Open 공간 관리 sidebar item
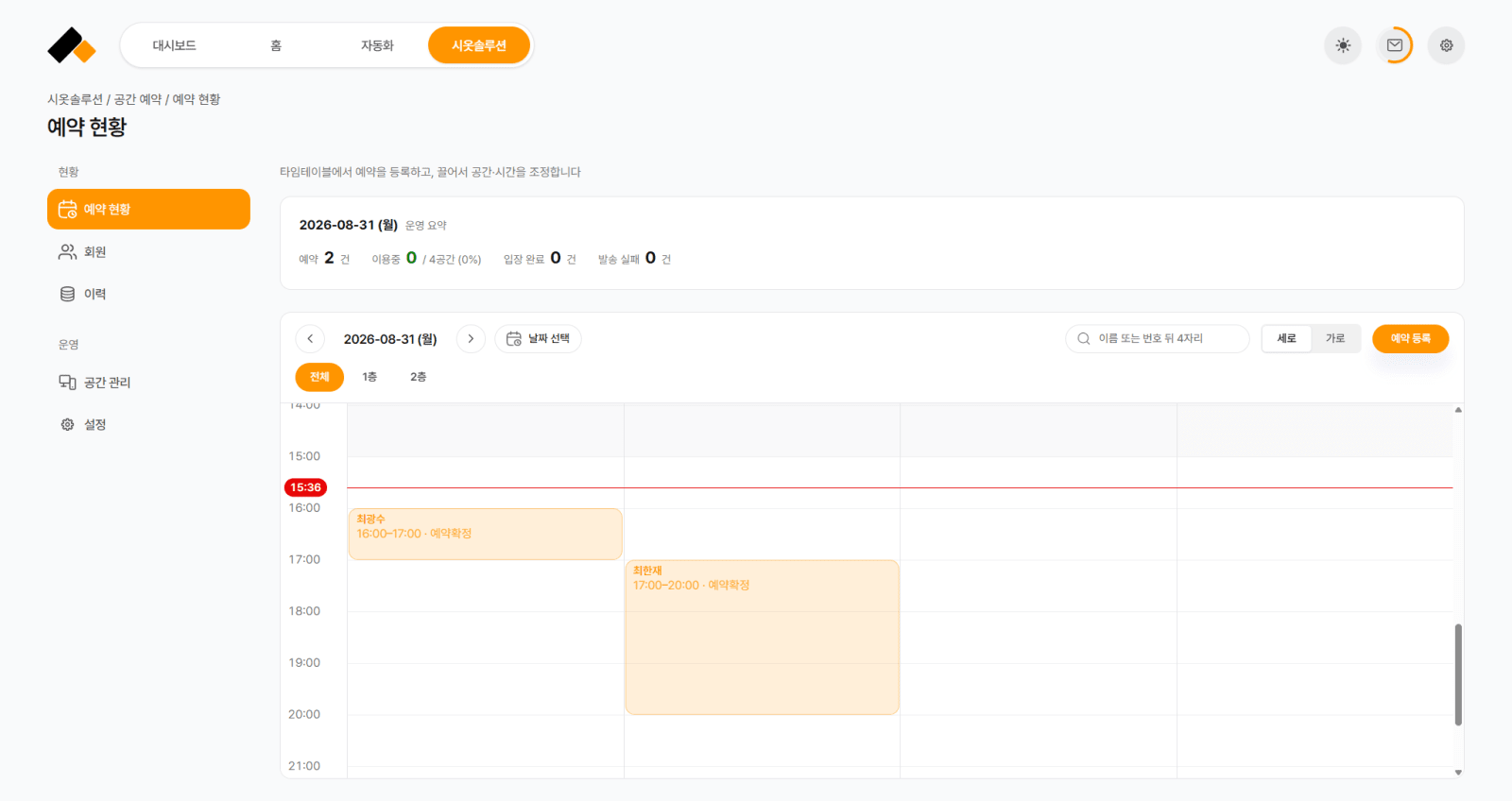This screenshot has height=801, width=1512. tap(148, 382)
